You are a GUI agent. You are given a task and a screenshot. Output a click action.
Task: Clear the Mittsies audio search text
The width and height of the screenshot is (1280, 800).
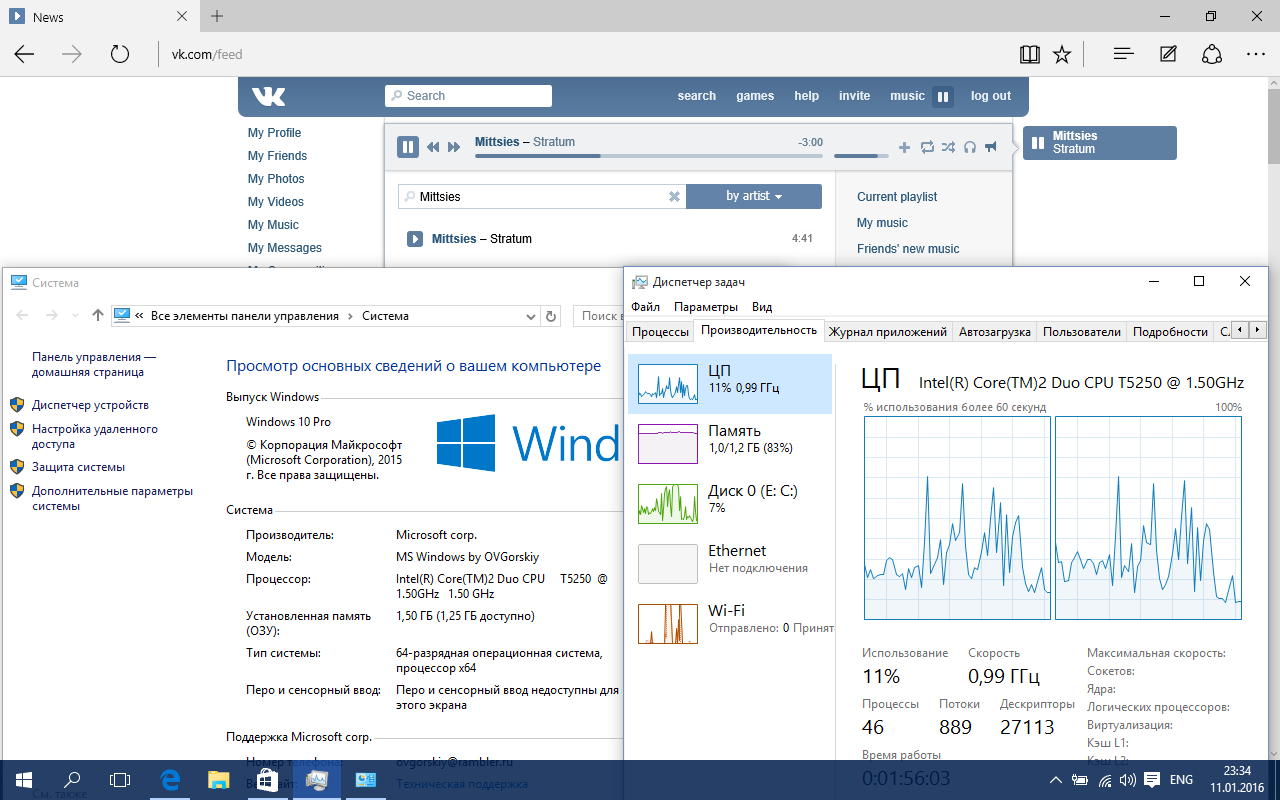674,197
